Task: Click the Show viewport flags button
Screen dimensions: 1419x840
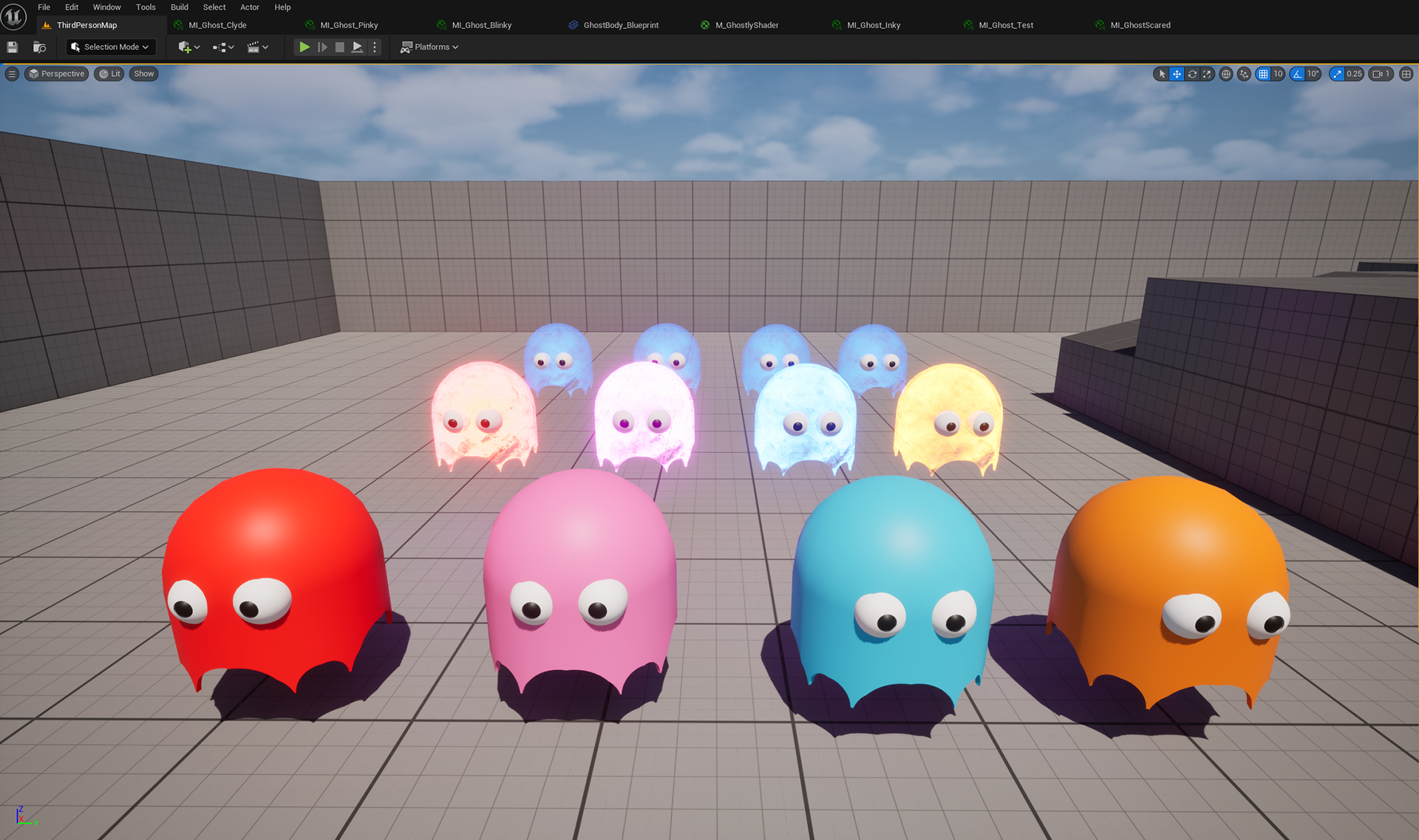Action: point(144,74)
